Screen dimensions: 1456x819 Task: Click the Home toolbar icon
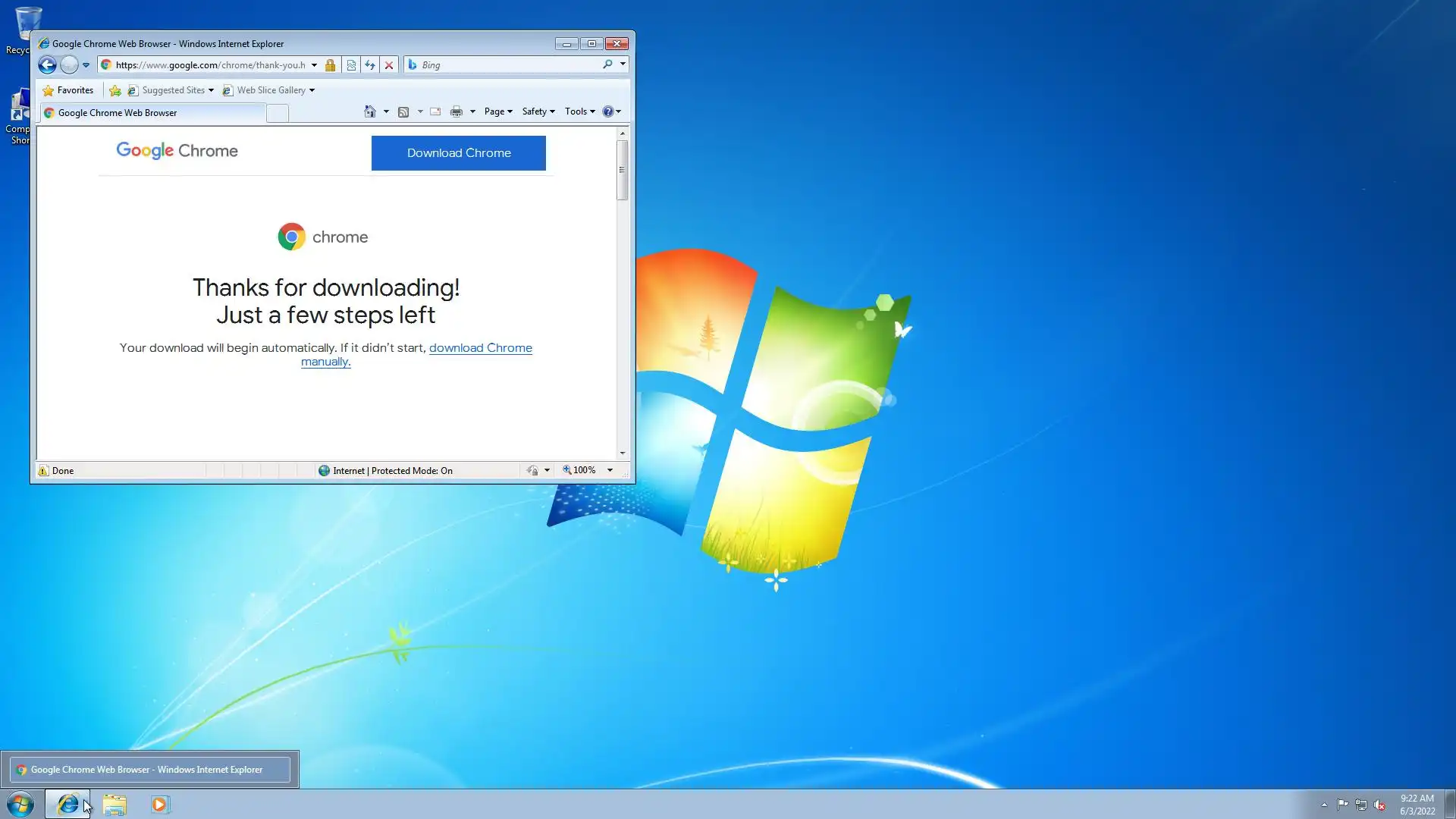click(370, 111)
